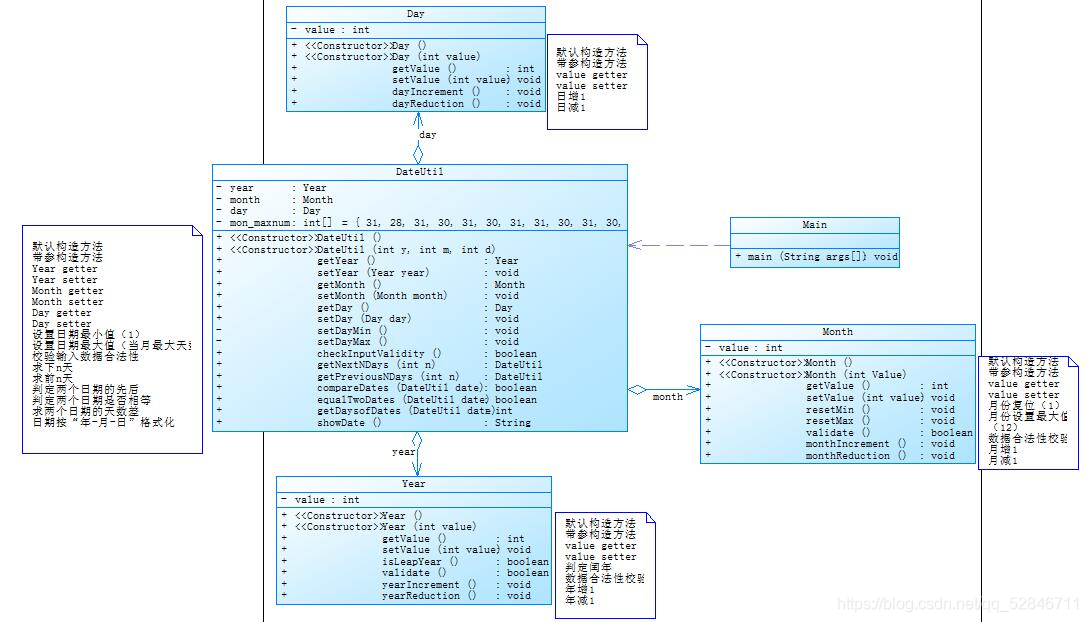Select the note left of DateUtil class
This screenshot has width=1088, height=622.
tap(112, 339)
